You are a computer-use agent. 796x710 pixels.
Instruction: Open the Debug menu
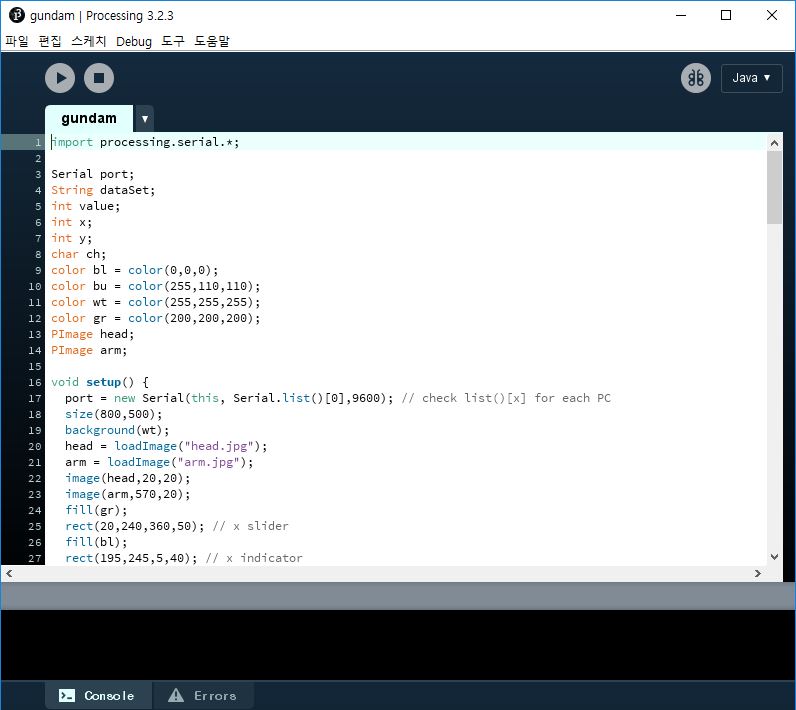[134, 41]
